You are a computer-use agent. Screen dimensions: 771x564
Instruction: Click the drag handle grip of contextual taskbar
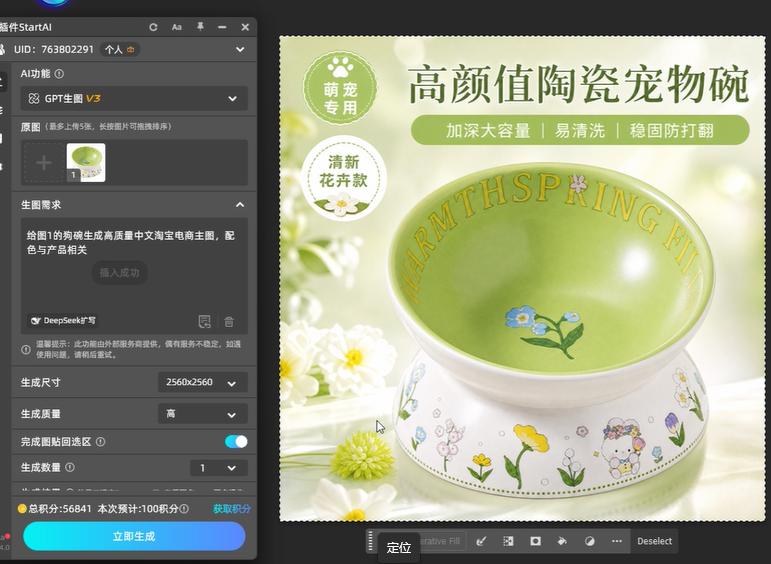[x=371, y=541]
